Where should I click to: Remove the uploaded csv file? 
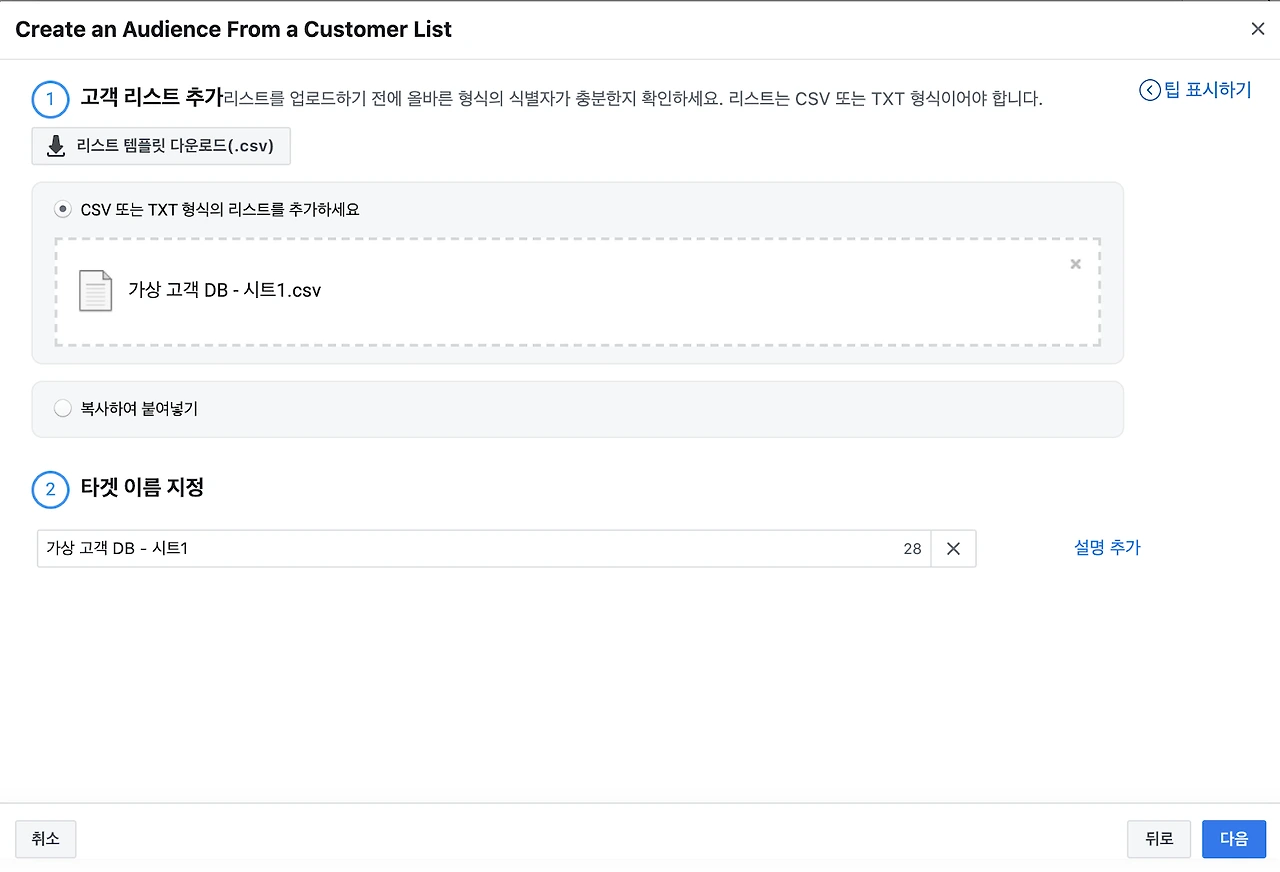tap(1075, 264)
